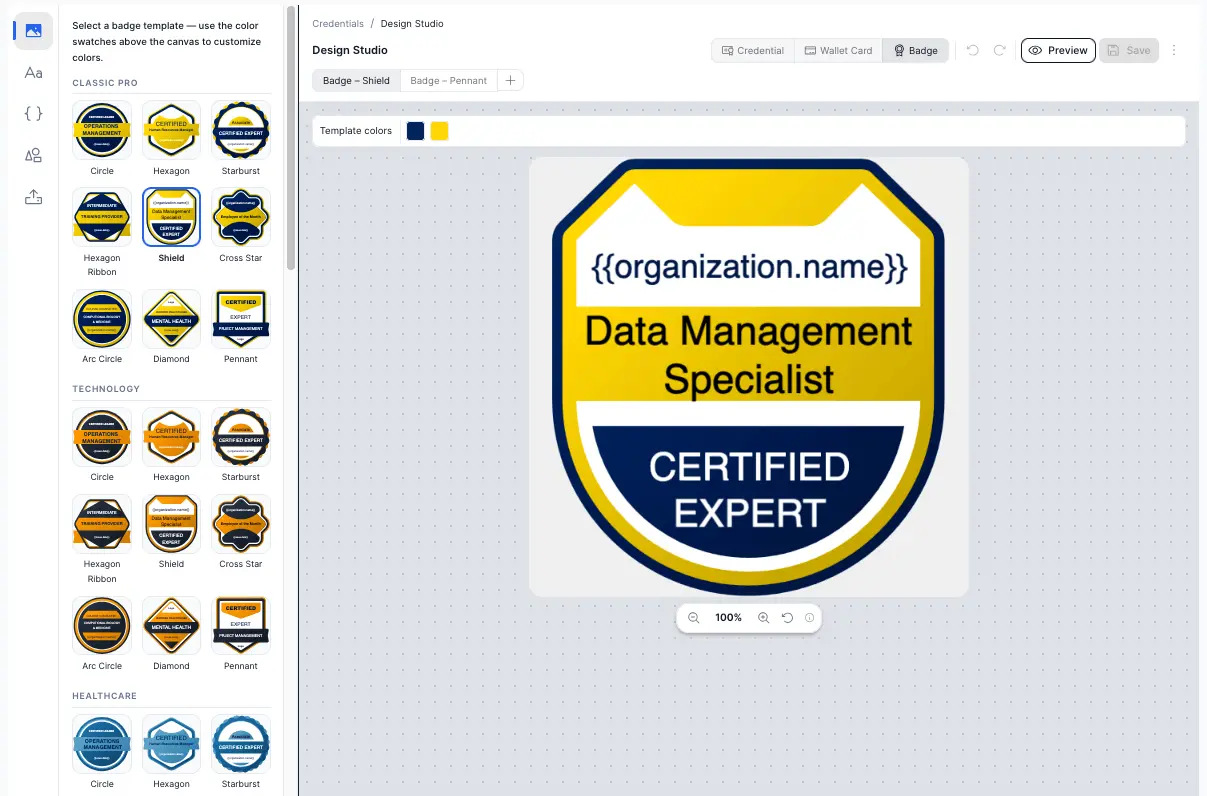The width and height of the screenshot is (1207, 796).
Task: Click the undo arrow in the toolbar
Action: [971, 50]
